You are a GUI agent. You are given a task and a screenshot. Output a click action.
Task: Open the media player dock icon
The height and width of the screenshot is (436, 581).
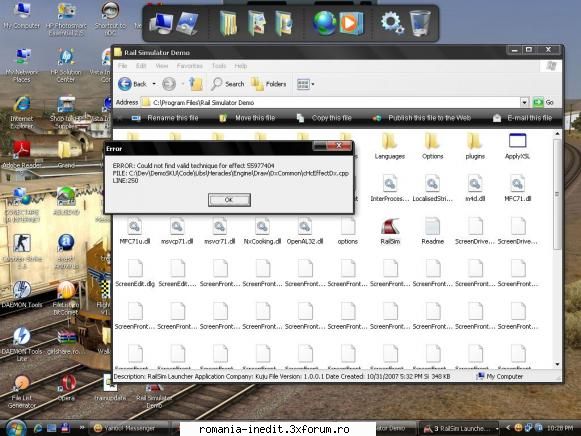[350, 23]
